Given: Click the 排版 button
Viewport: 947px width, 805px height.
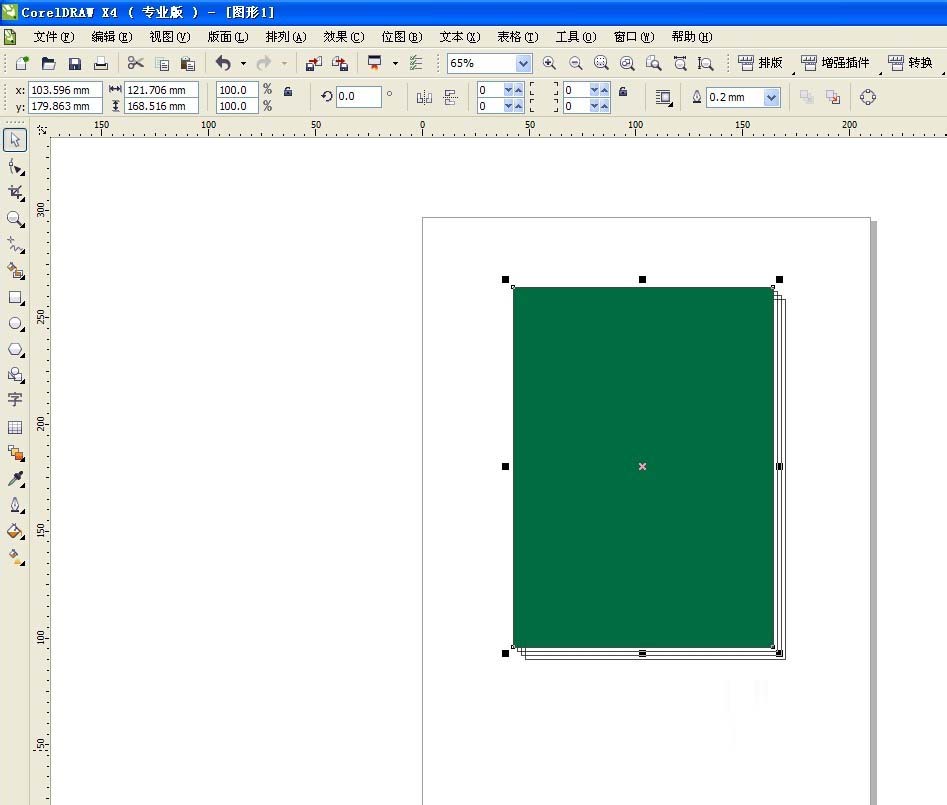Looking at the screenshot, I should [x=760, y=63].
